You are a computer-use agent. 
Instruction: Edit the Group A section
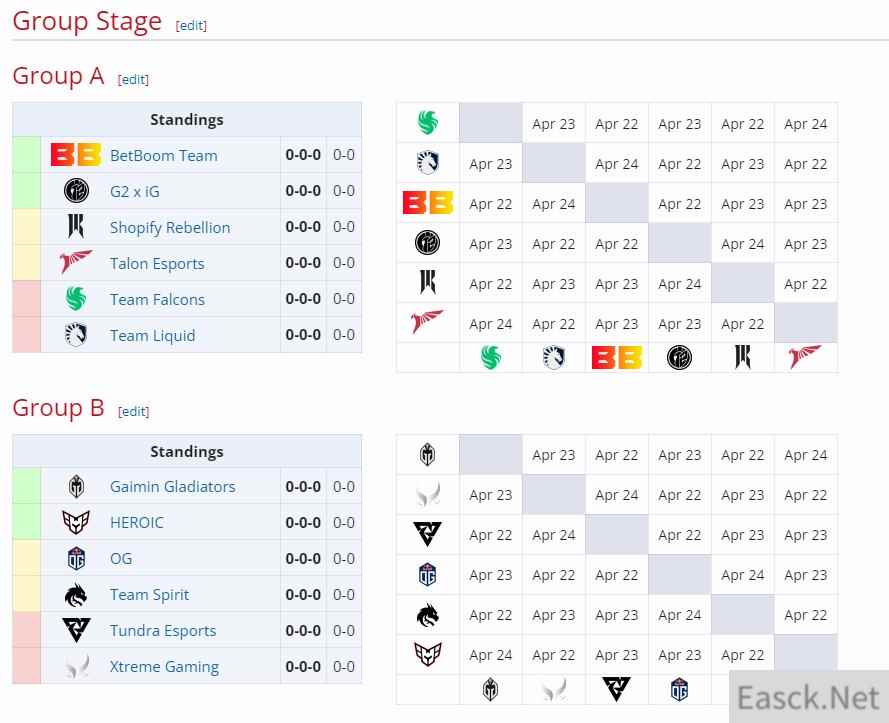(133, 80)
